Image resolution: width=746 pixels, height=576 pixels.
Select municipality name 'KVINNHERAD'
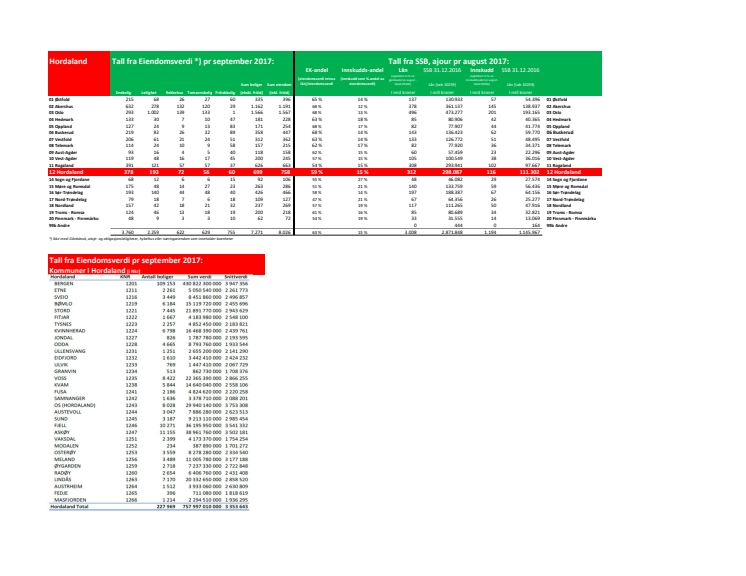point(69,331)
